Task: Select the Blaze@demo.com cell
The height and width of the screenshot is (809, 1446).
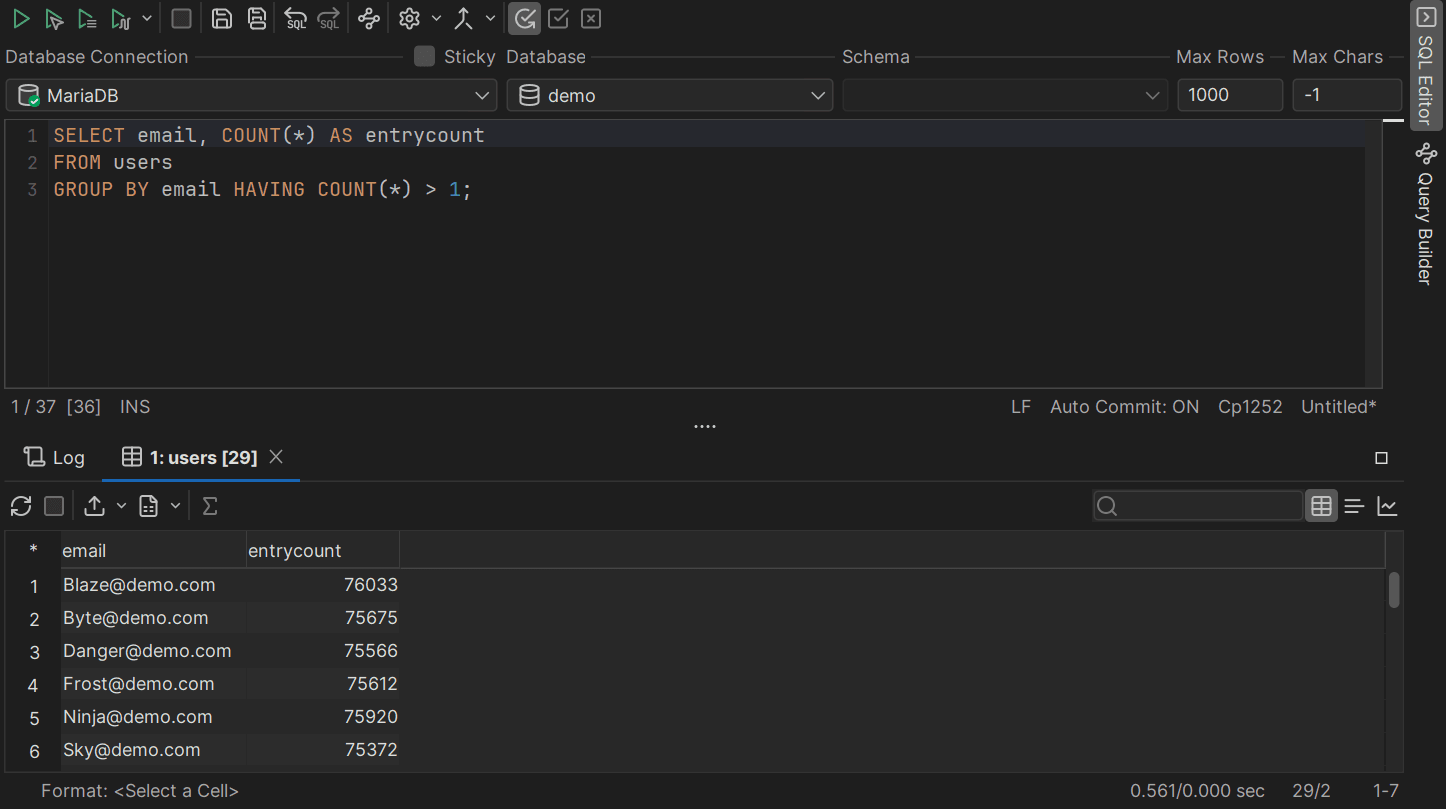Action: (153, 585)
